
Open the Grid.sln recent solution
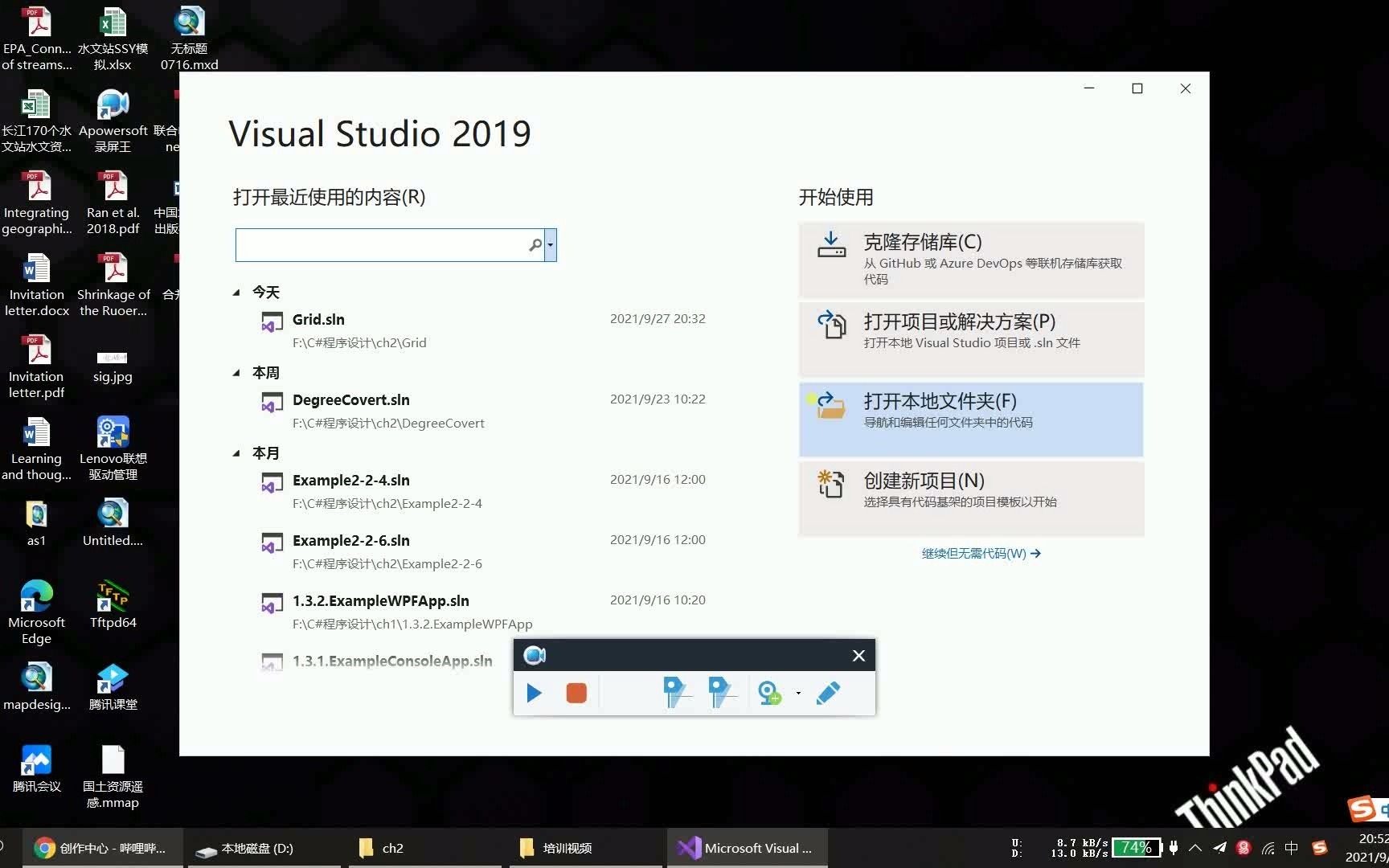(x=482, y=330)
